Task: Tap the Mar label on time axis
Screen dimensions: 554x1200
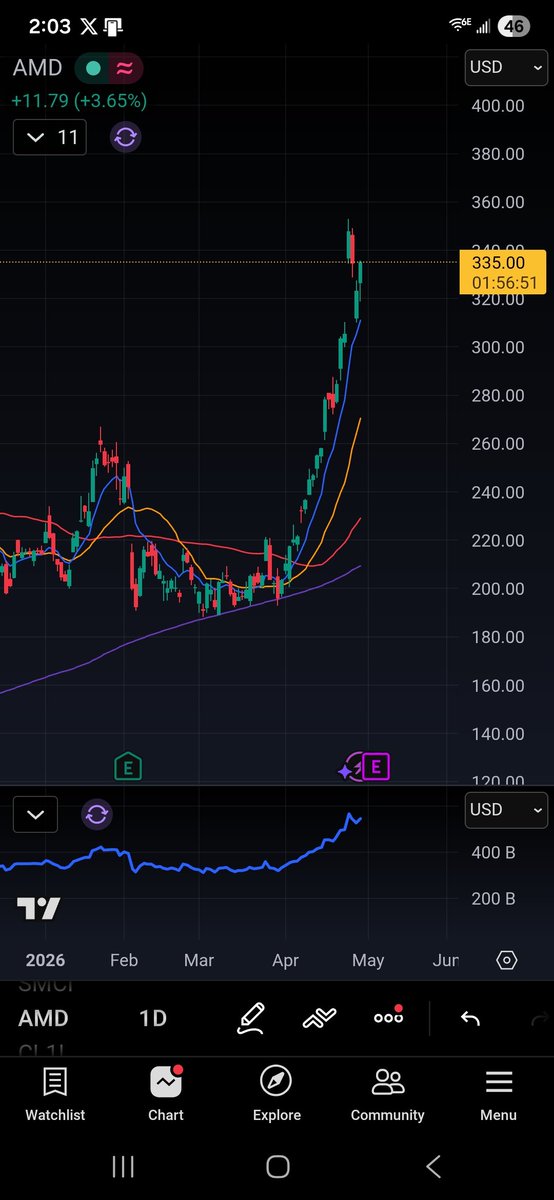Action: click(199, 960)
